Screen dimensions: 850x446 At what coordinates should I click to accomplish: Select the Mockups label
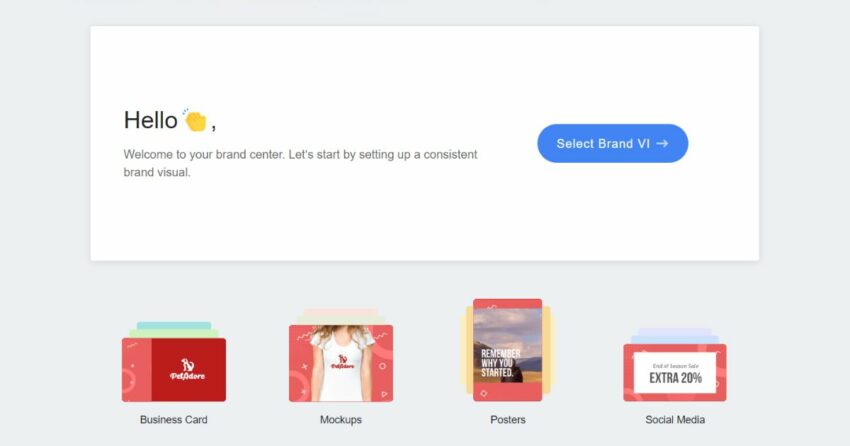tap(341, 419)
